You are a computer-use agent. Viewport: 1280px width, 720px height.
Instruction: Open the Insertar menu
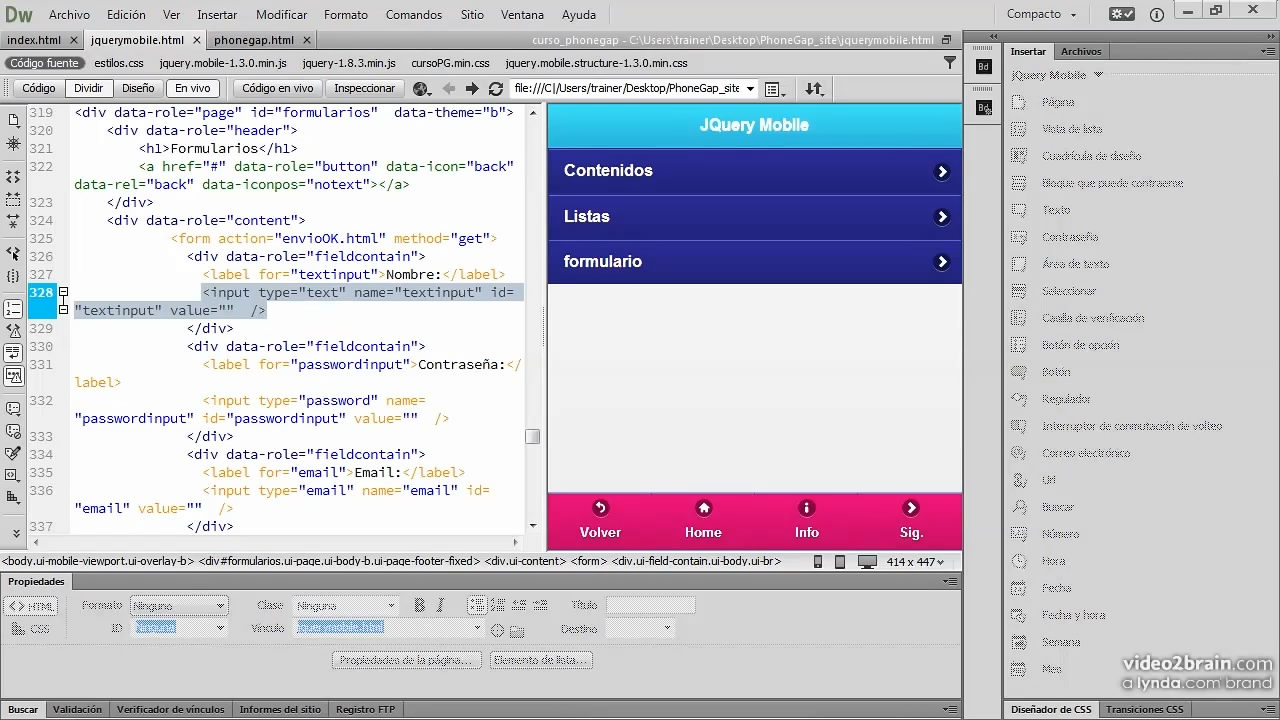pos(217,15)
